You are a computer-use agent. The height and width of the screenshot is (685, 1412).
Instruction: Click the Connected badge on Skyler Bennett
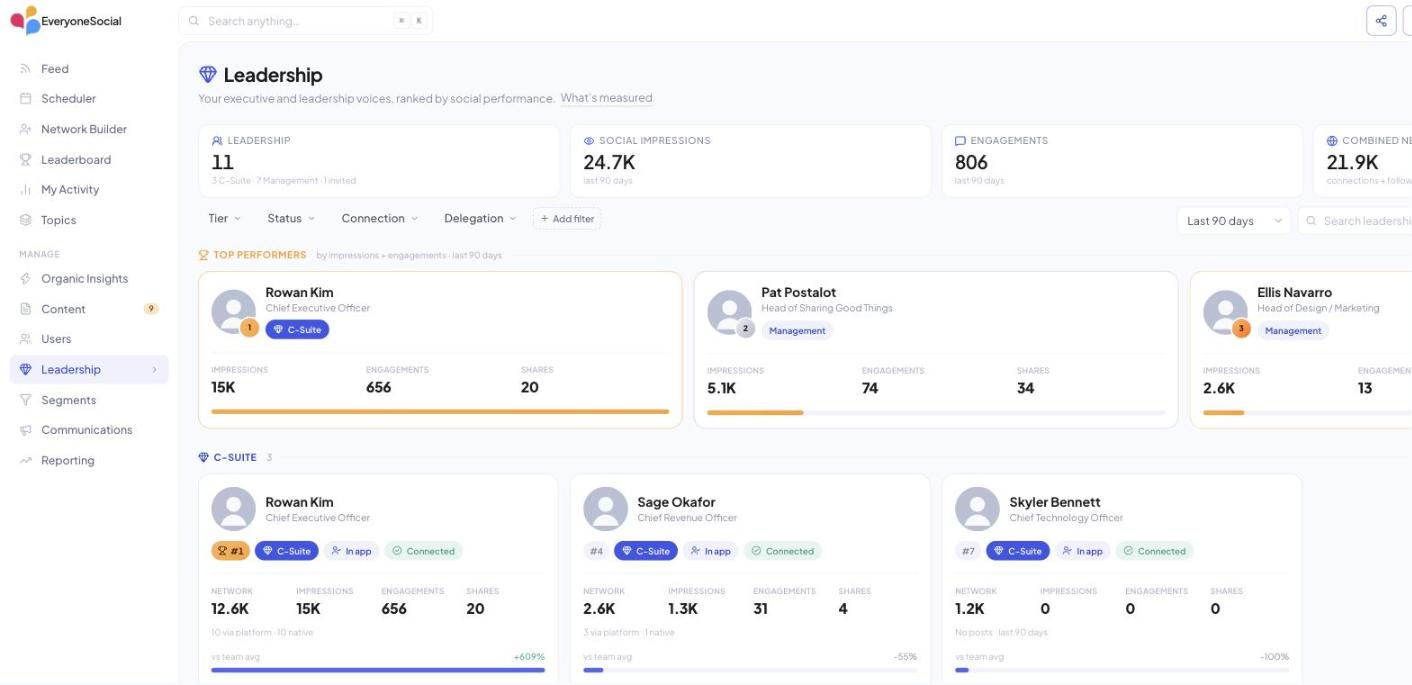[1154, 551]
